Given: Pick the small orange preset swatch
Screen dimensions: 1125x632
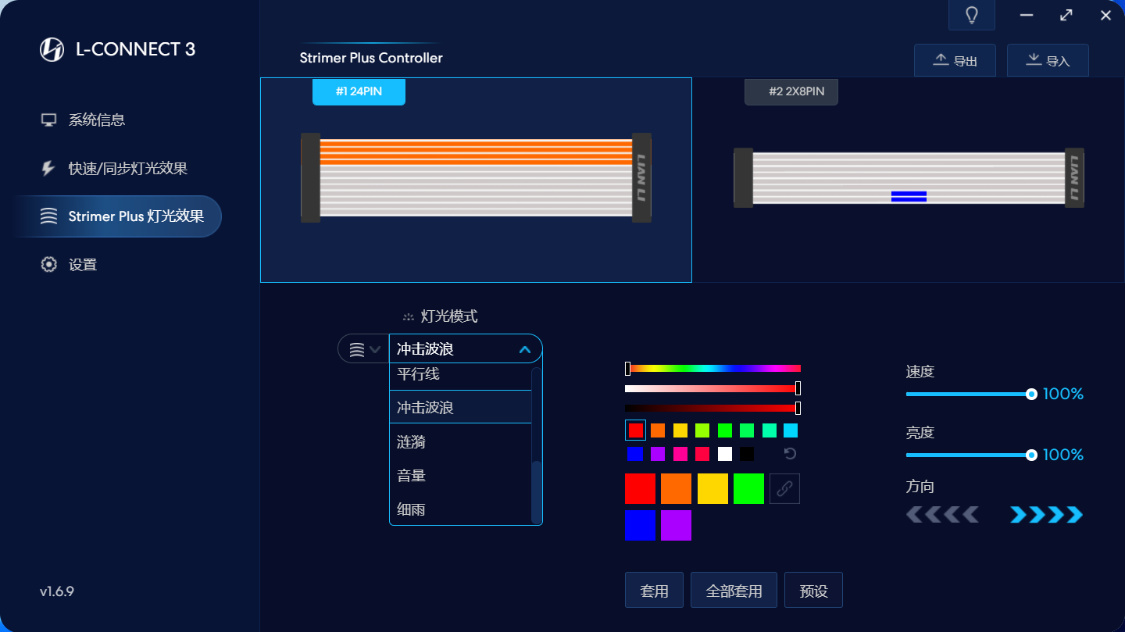Looking at the screenshot, I should 658,430.
